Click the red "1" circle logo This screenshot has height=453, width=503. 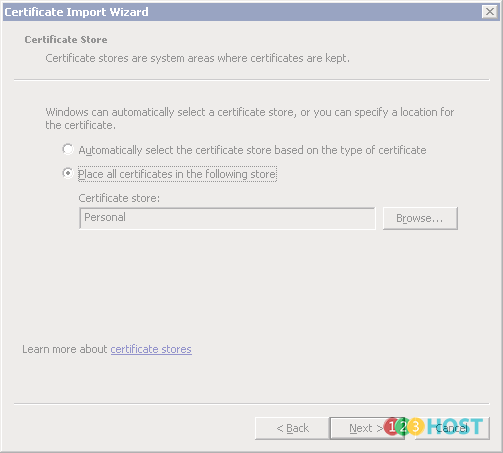391,427
